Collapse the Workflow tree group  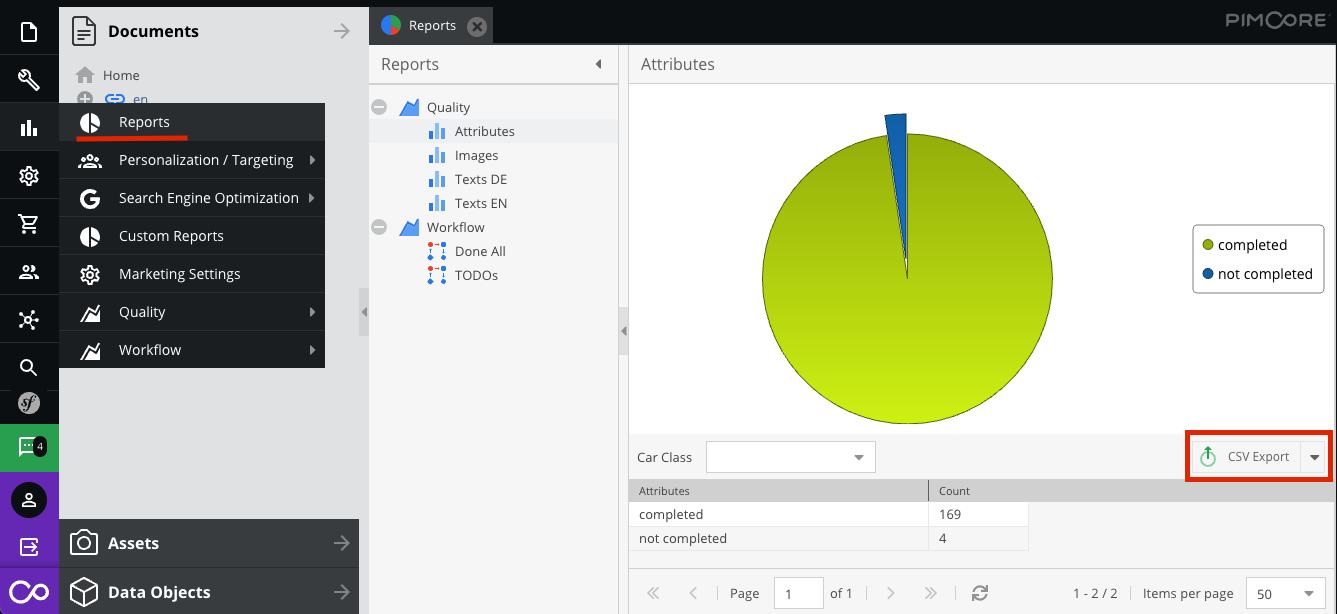[x=379, y=227]
